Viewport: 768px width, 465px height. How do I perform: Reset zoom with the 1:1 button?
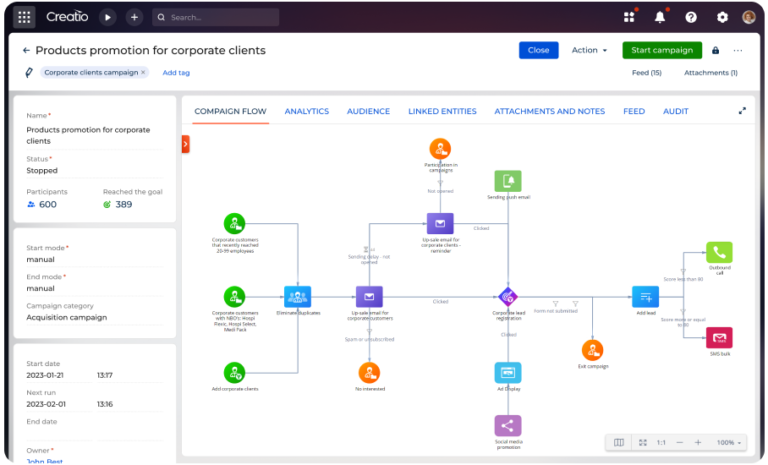pos(661,442)
